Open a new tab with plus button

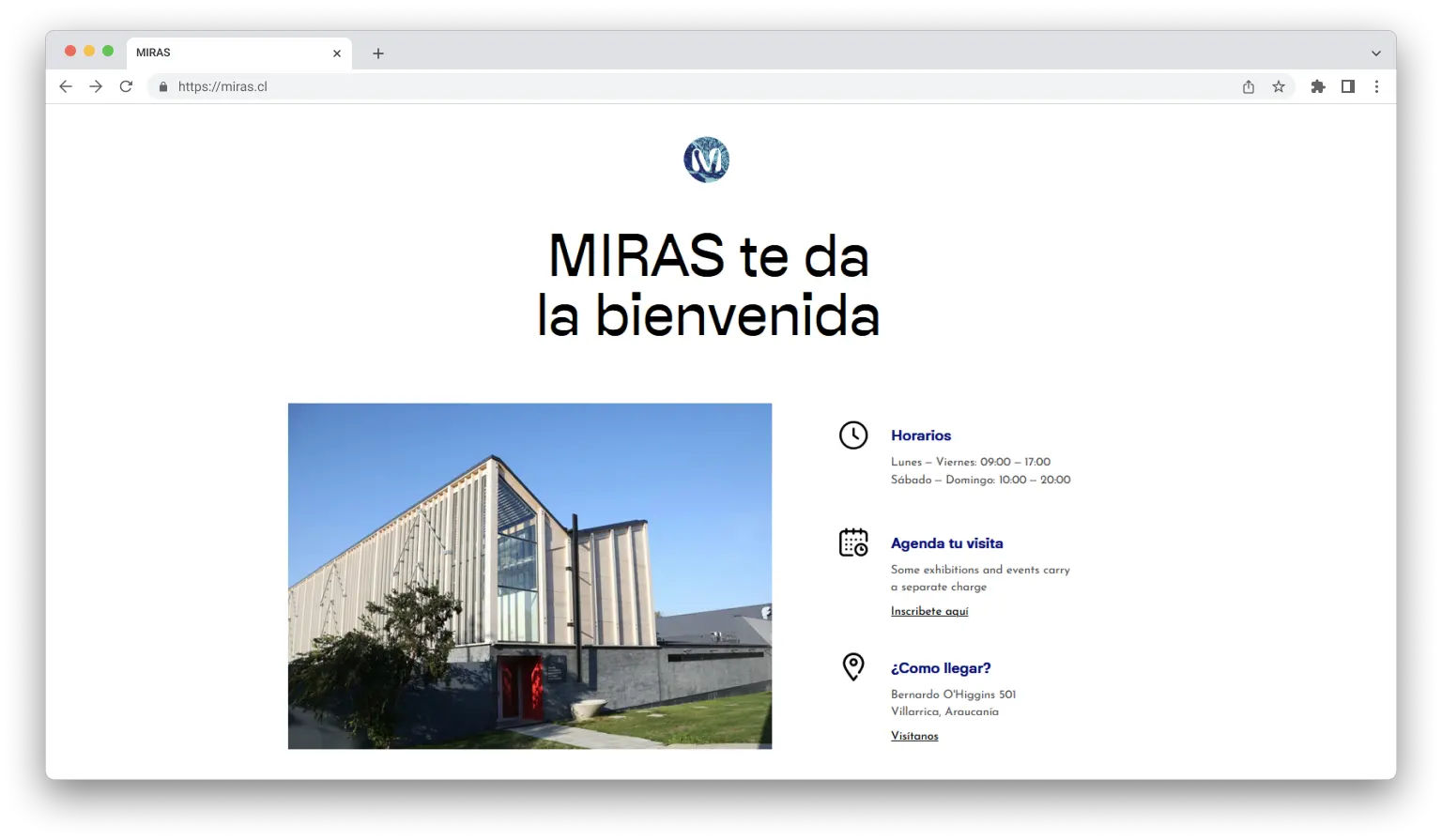pyautogui.click(x=377, y=53)
